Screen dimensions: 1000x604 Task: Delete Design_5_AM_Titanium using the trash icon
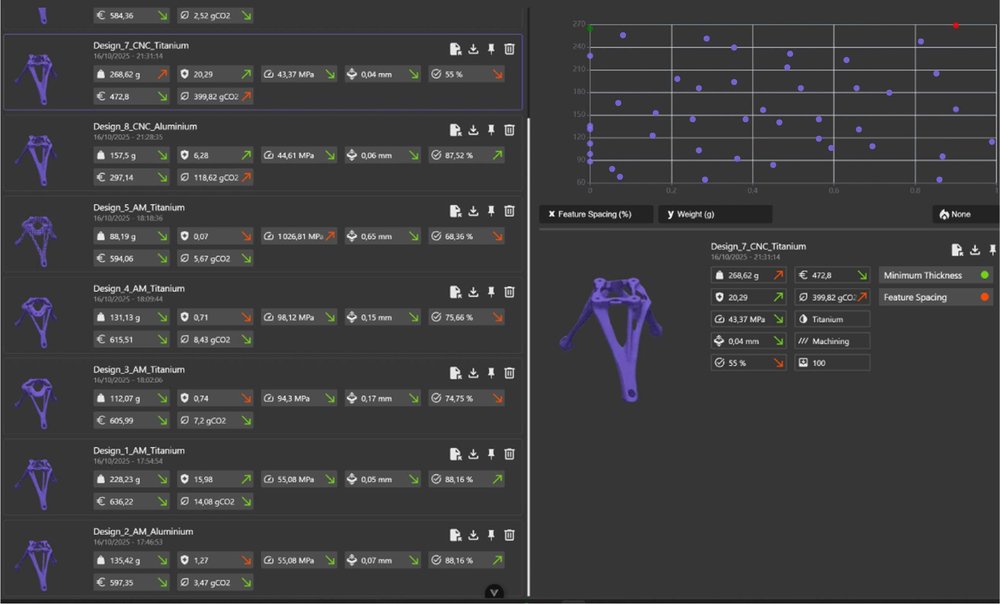point(509,210)
